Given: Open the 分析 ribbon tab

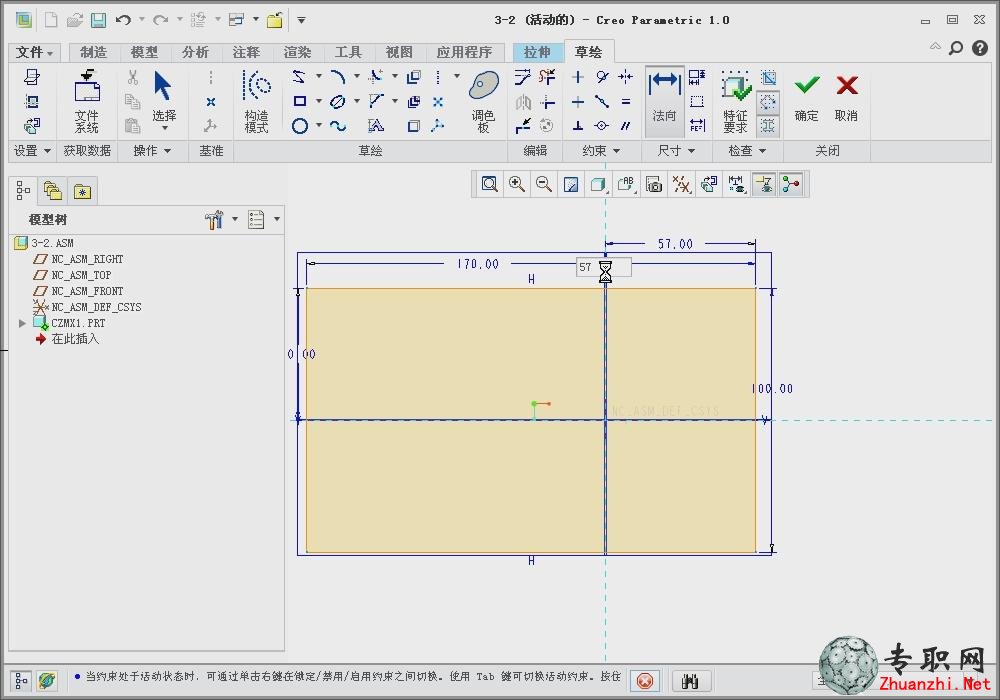Looking at the screenshot, I should tap(195, 52).
